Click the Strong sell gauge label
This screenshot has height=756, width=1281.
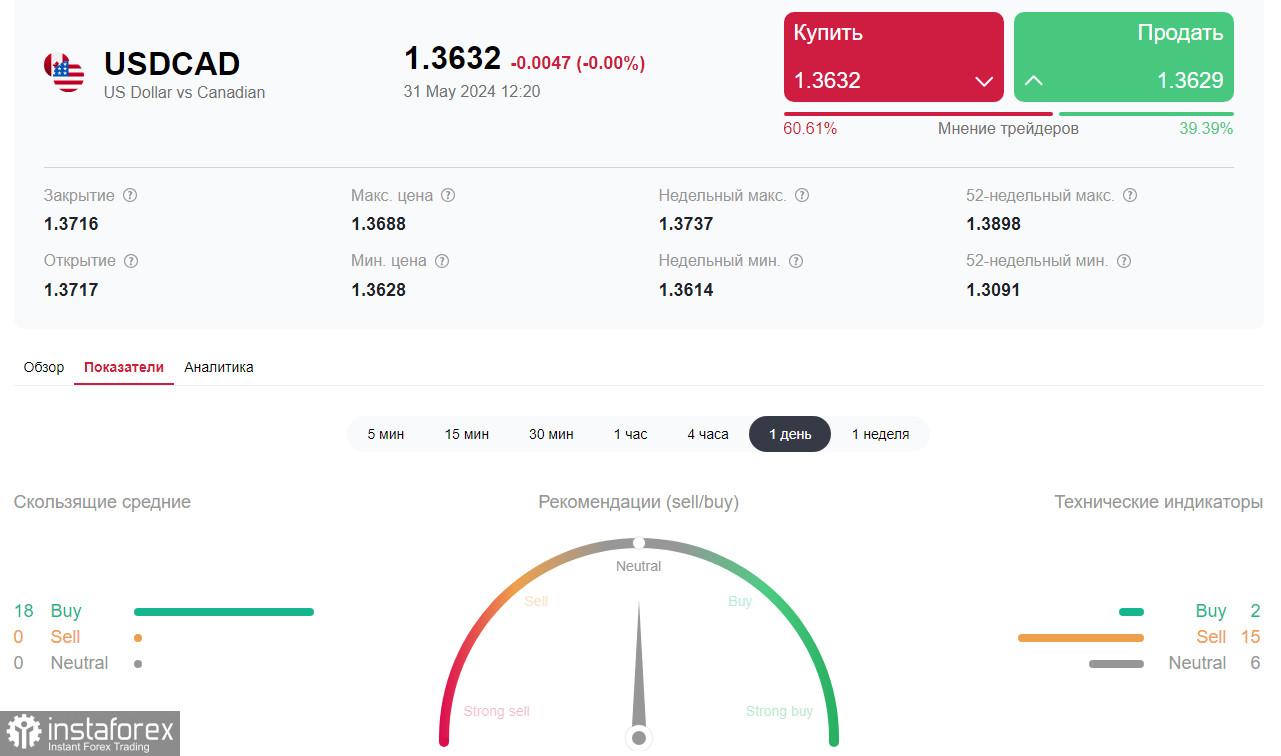pos(497,711)
